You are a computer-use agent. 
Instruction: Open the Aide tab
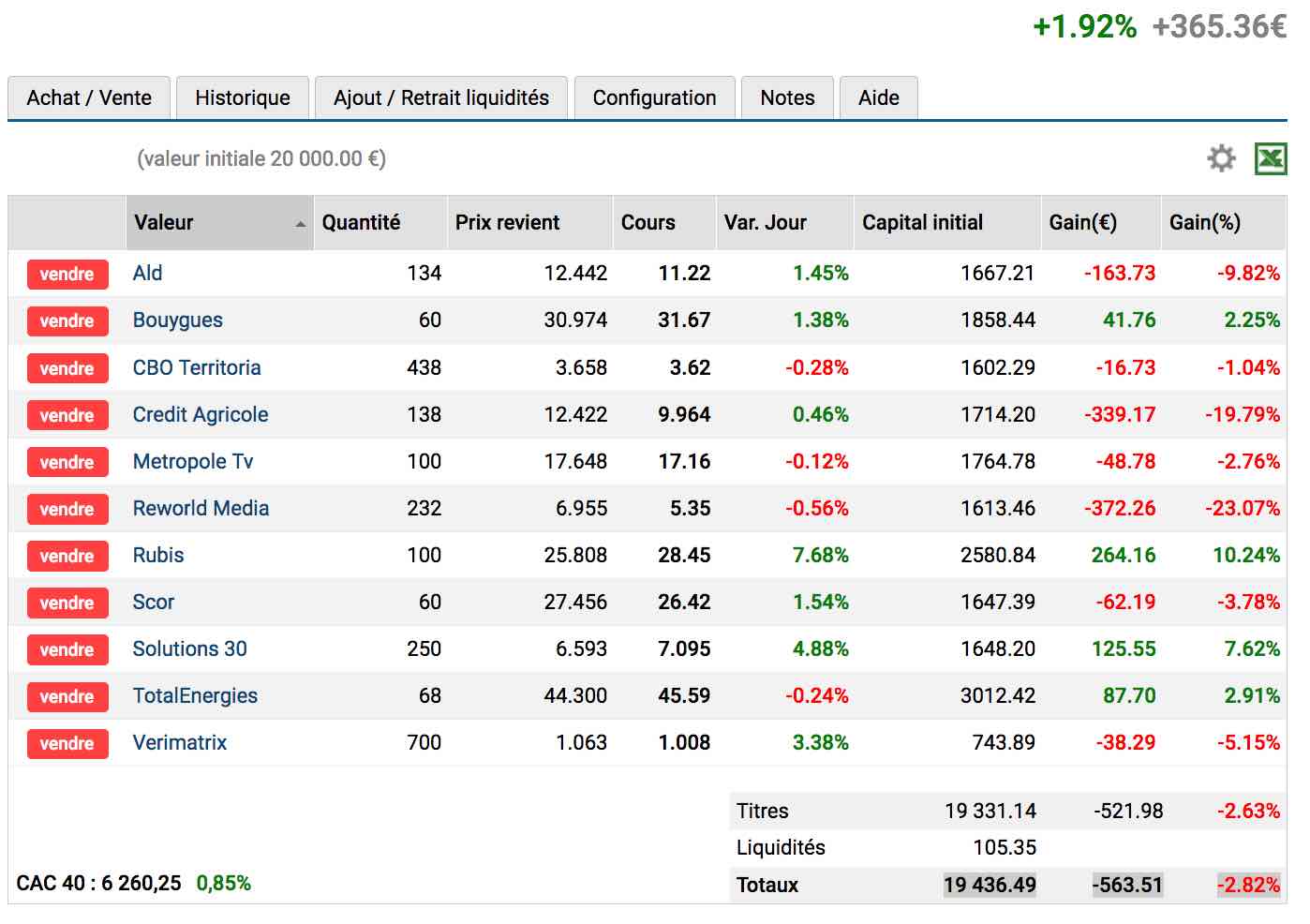879,97
